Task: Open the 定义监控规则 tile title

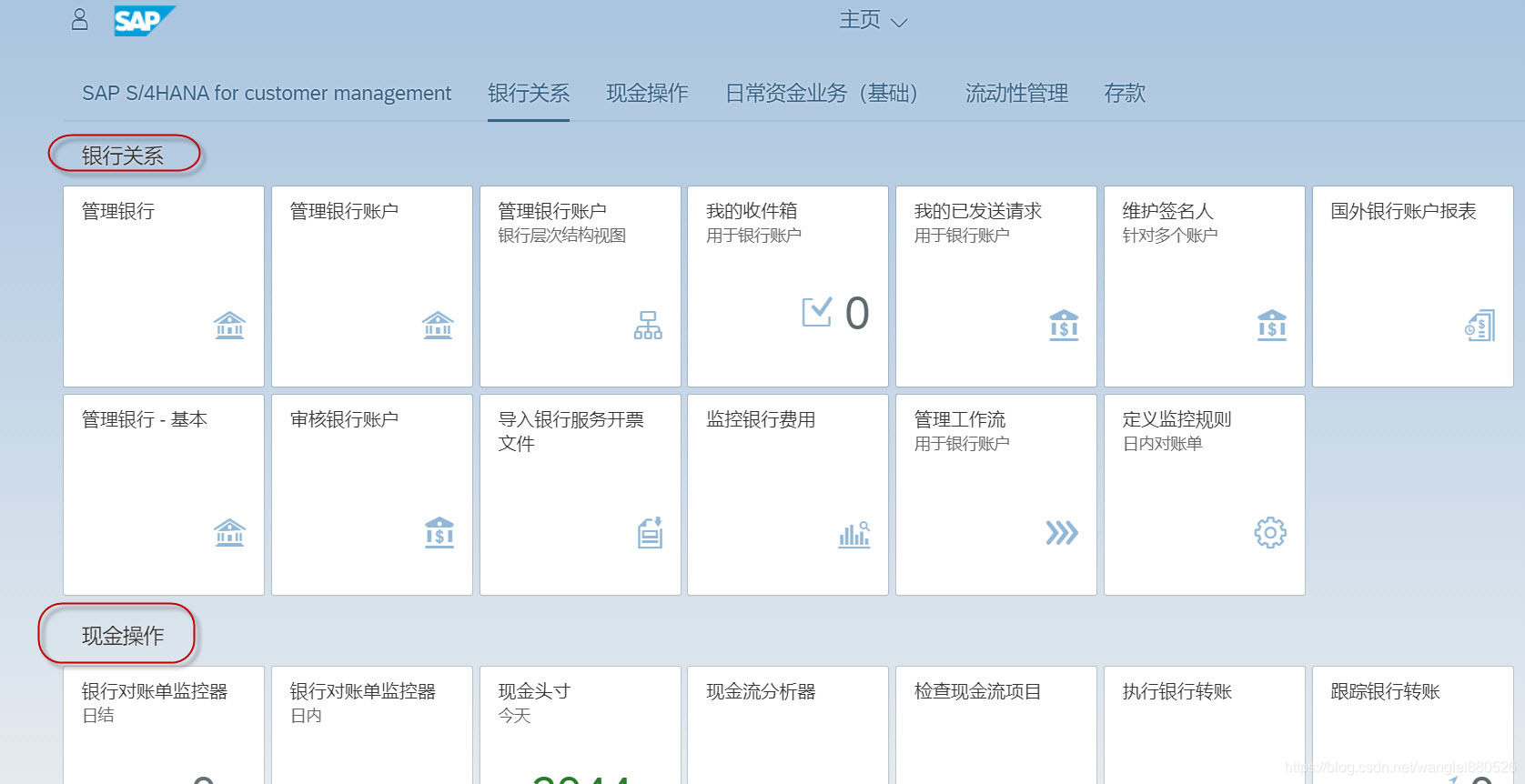Action: (1177, 419)
